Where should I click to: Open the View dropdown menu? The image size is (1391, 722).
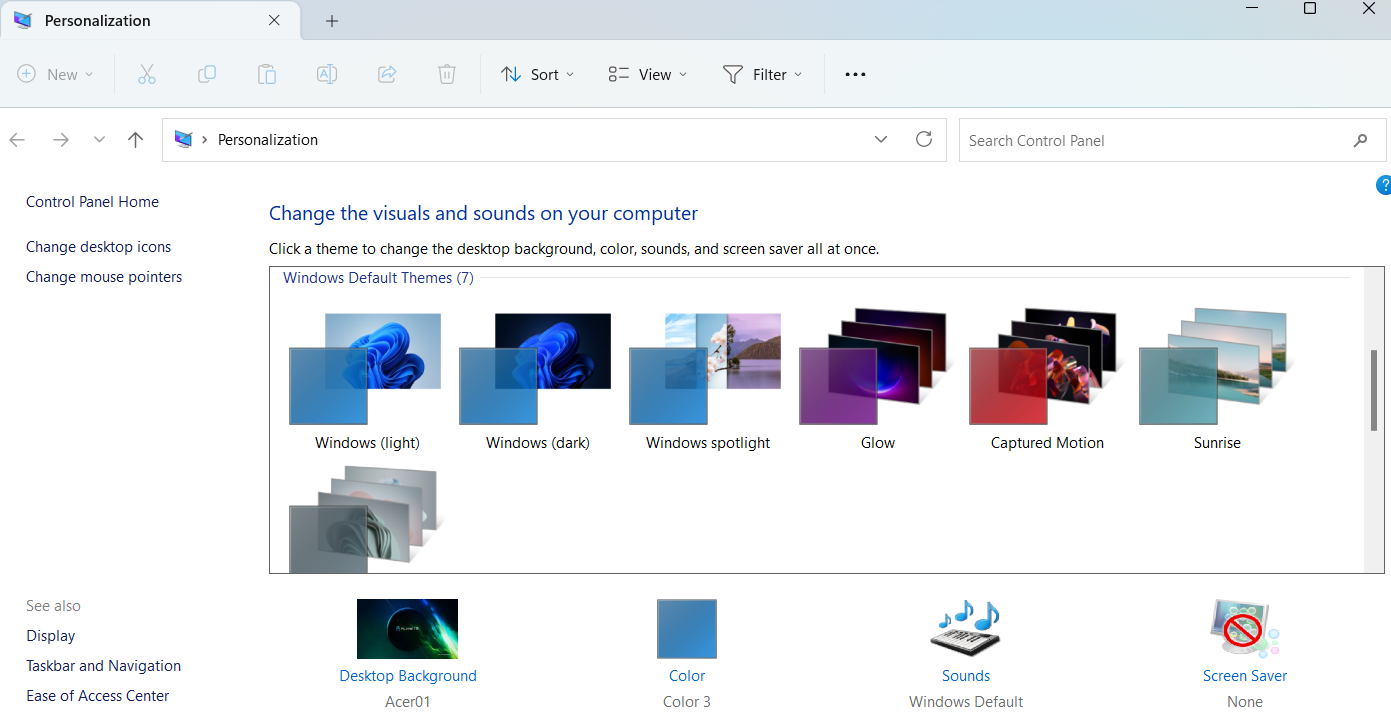[648, 74]
